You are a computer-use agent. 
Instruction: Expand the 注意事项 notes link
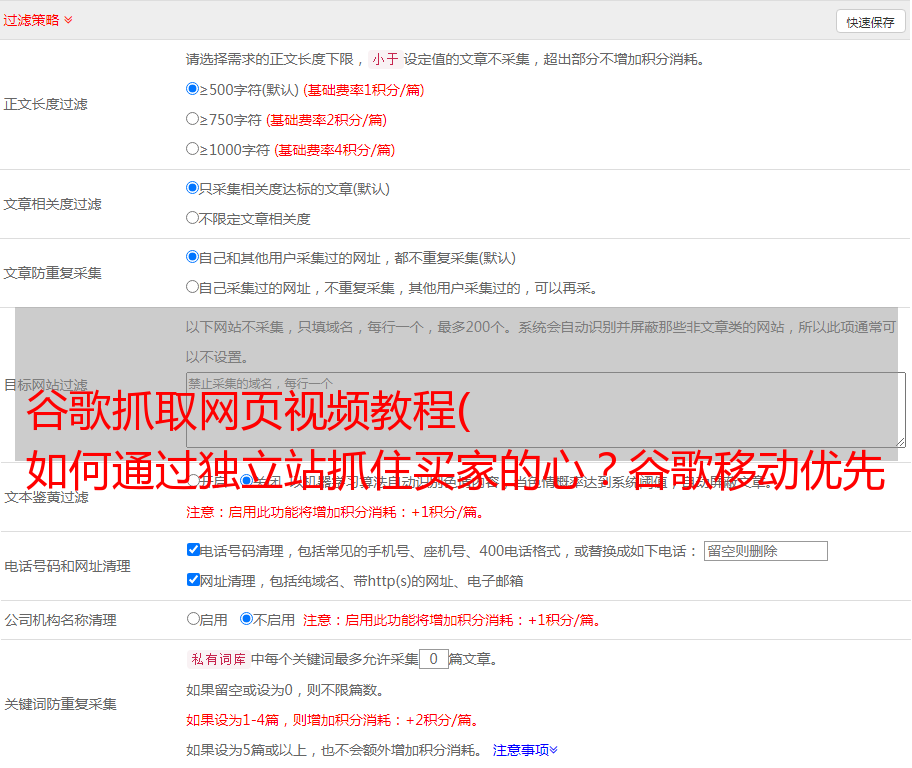(x=525, y=749)
